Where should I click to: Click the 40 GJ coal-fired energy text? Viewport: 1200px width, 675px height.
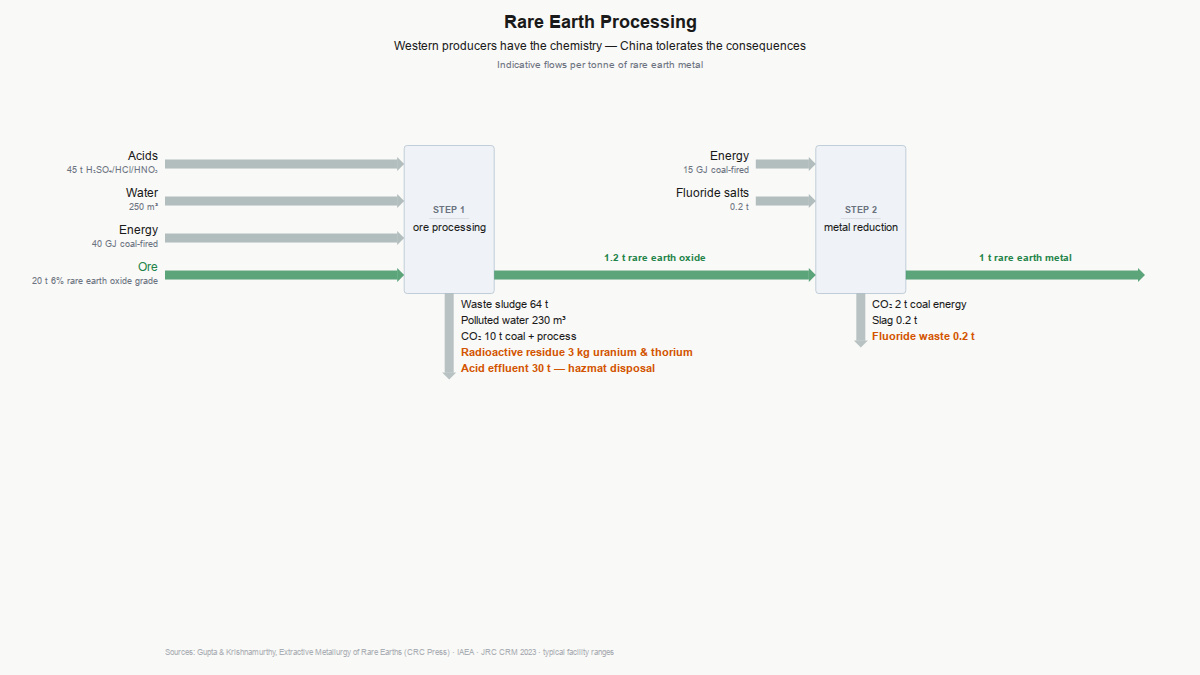(x=124, y=244)
